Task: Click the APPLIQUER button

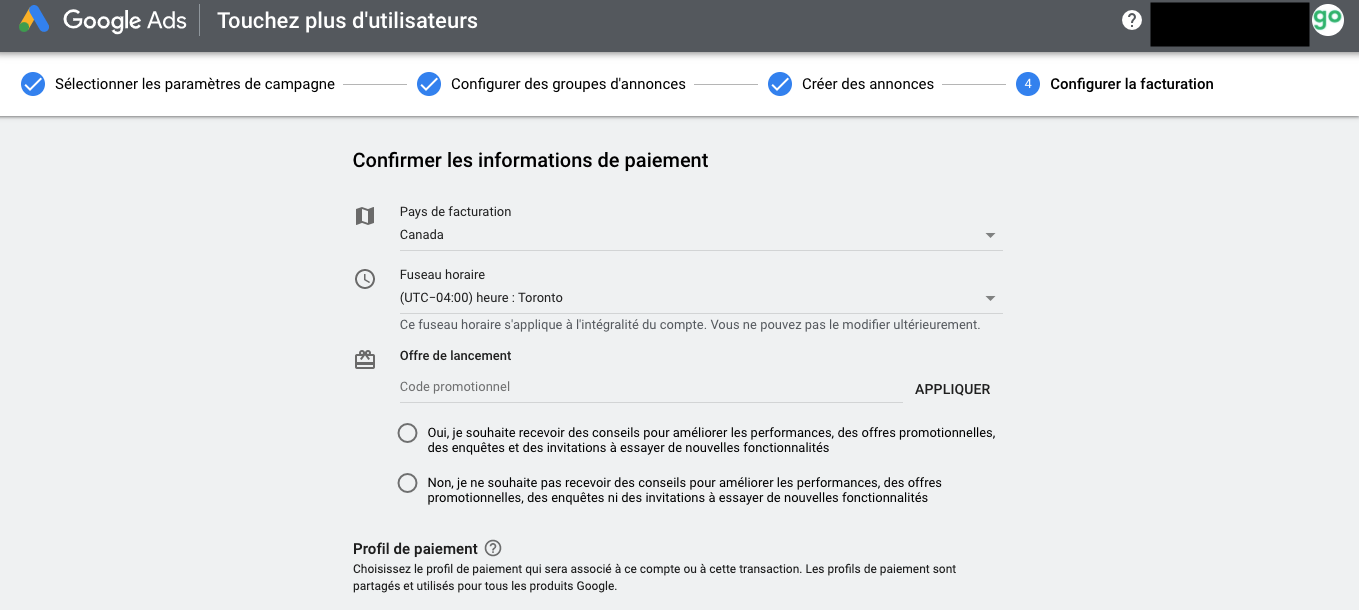Action: [x=953, y=389]
